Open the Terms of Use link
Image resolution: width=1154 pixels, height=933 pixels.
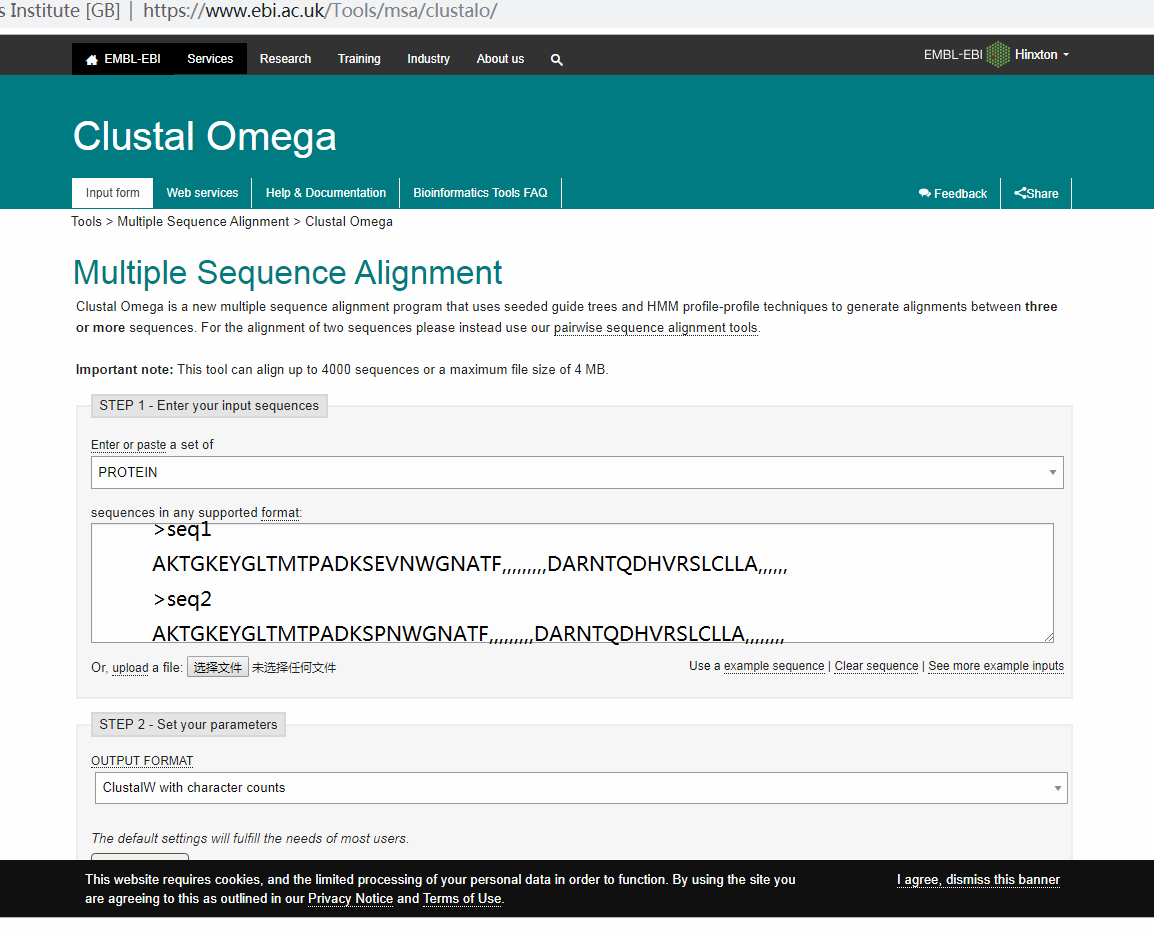462,898
